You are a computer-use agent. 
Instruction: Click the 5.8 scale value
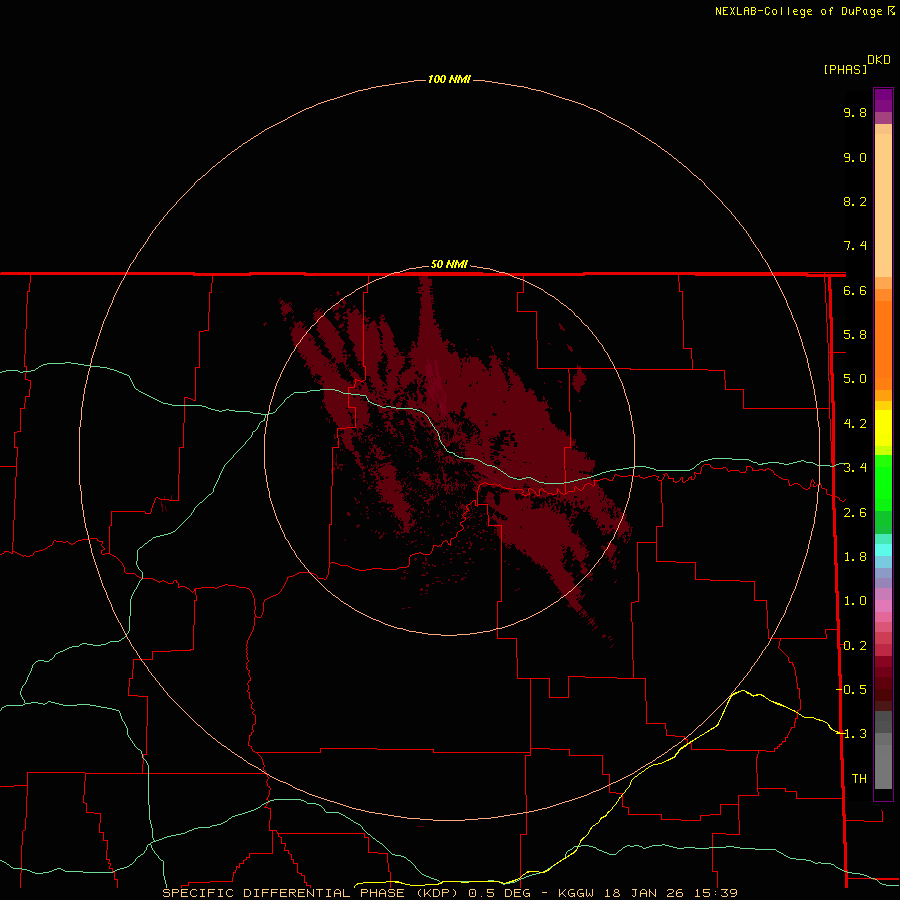(855, 335)
